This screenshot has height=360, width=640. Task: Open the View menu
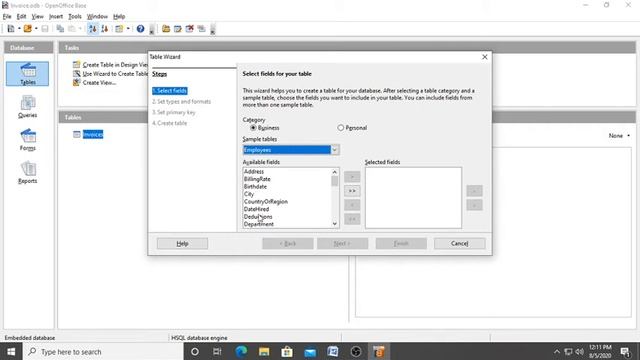click(x=38, y=16)
